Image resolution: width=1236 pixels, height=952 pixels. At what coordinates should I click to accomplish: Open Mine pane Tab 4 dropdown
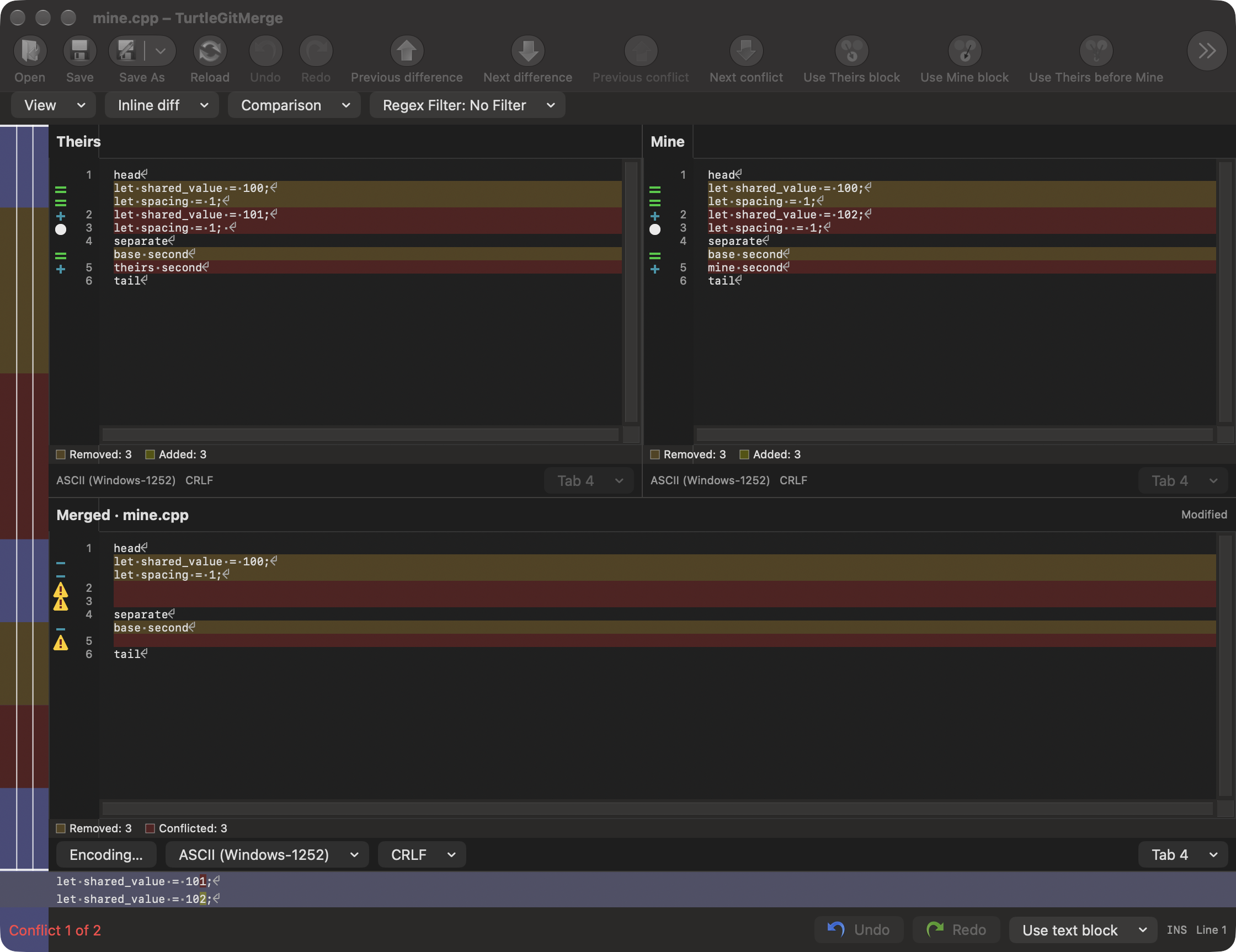1183,481
